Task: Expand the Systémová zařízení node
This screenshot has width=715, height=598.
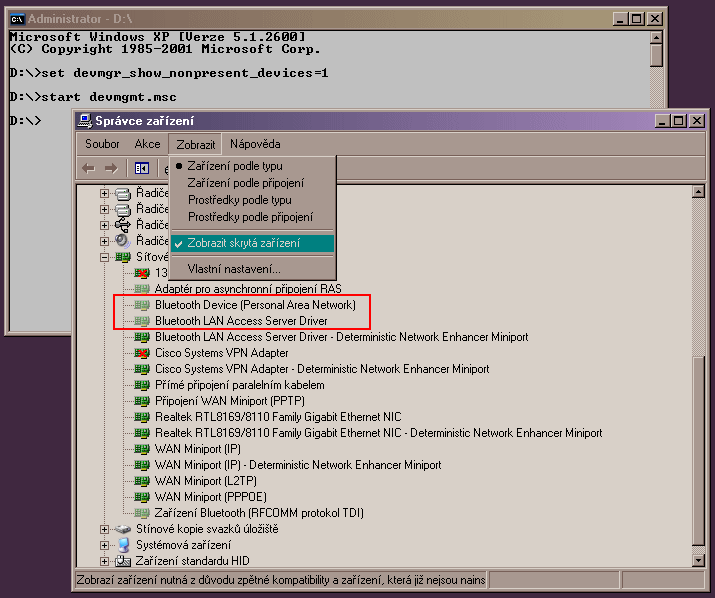Action: point(104,545)
